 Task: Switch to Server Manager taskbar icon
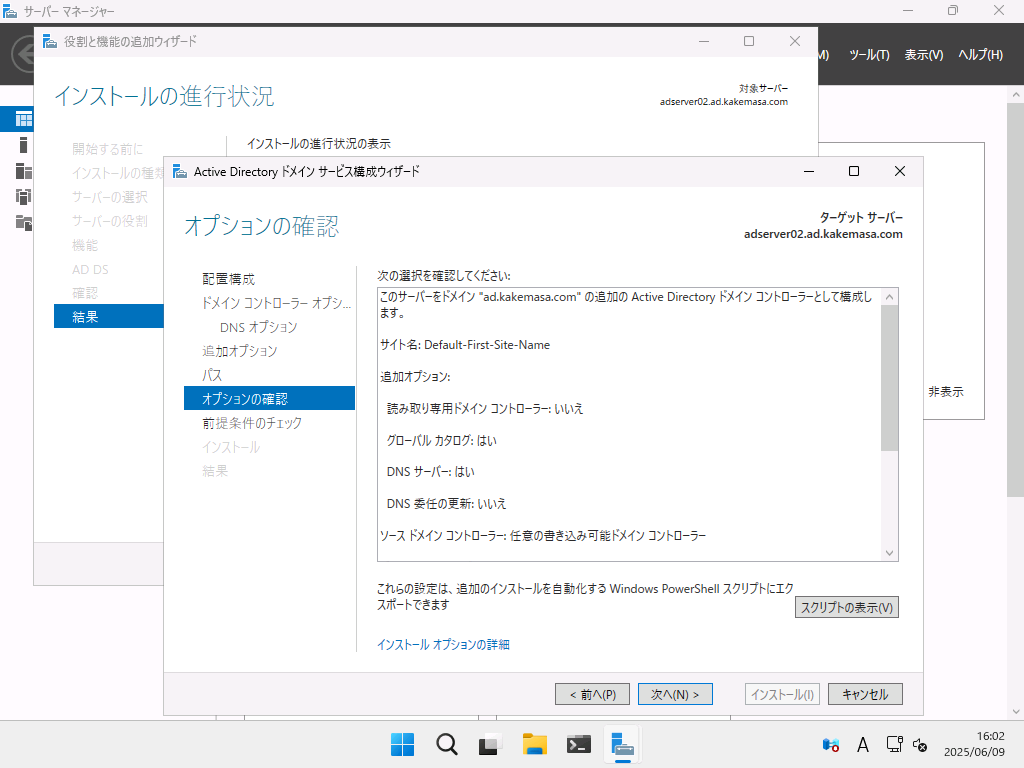(x=622, y=744)
